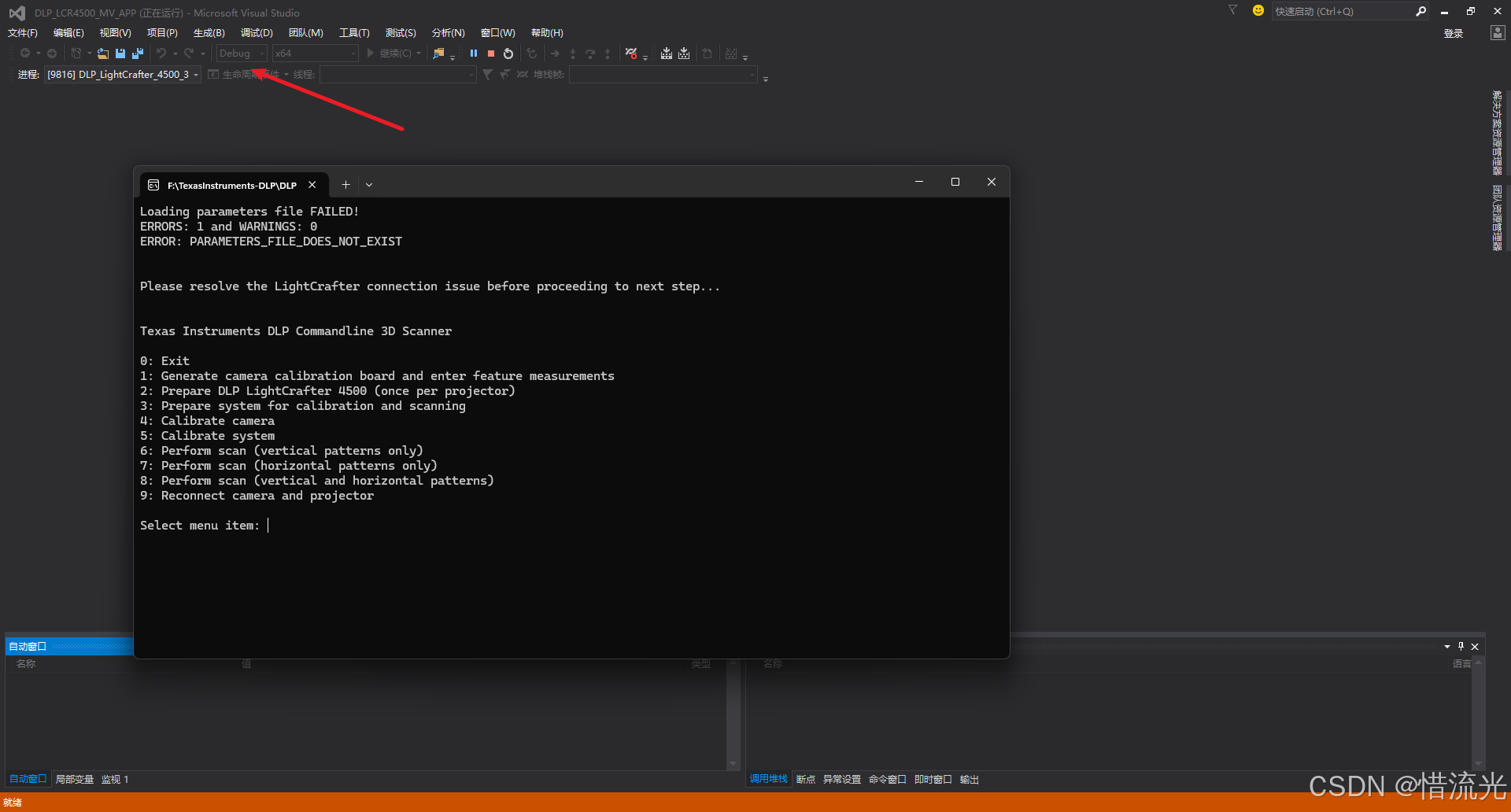Image resolution: width=1511 pixels, height=812 pixels.
Task: Click the Step Into icon
Action: point(573,54)
